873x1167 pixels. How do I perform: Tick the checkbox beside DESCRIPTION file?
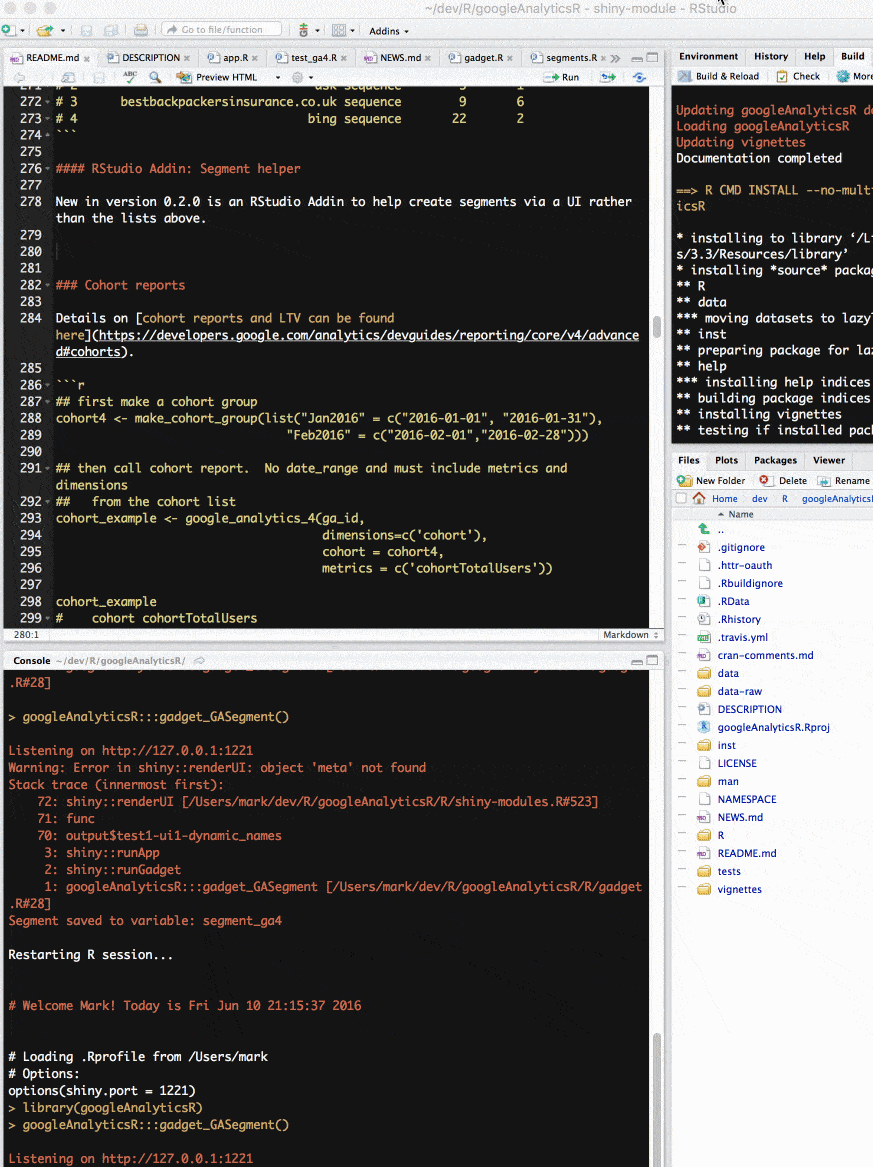pos(682,709)
